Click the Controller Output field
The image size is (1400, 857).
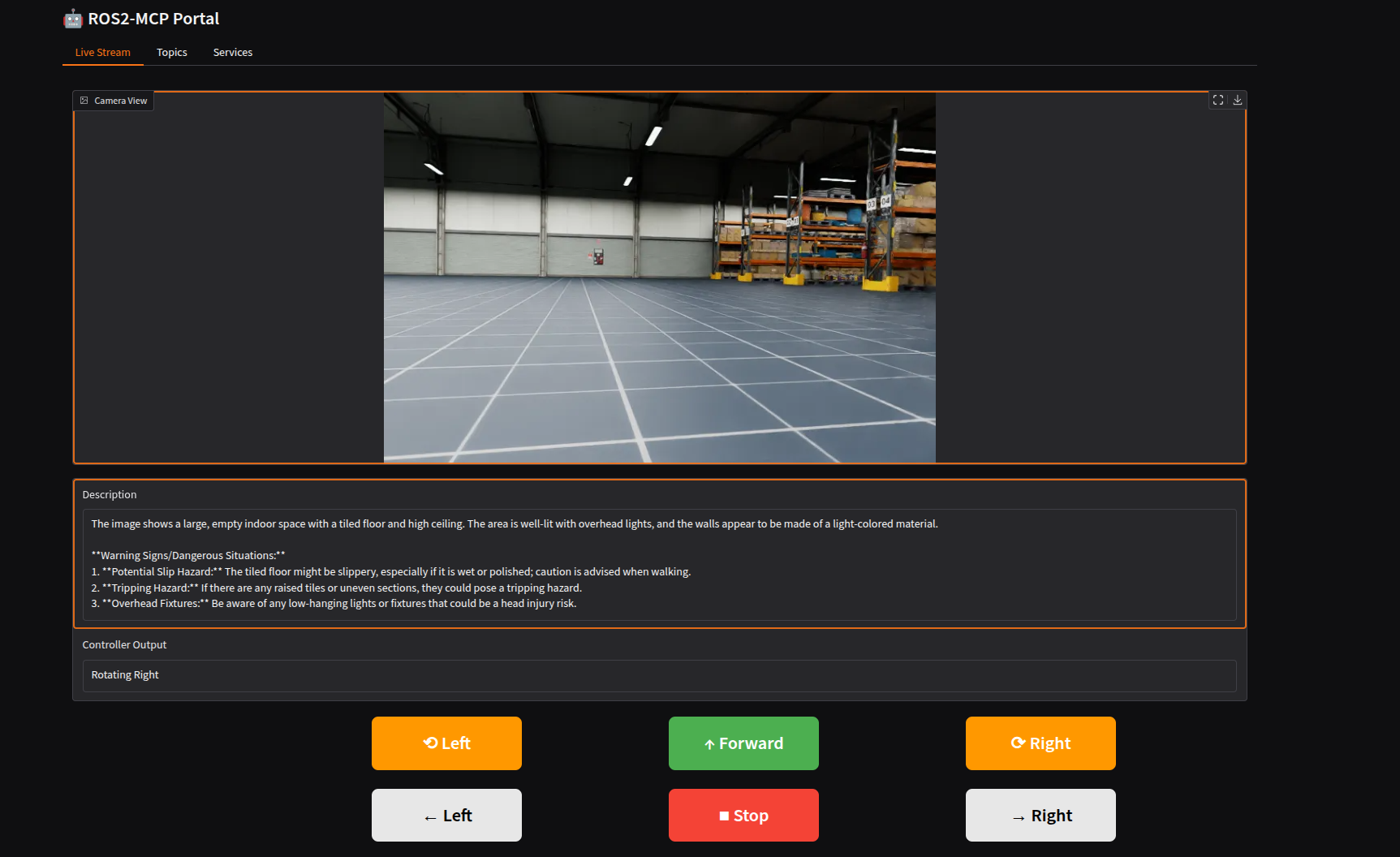coord(660,675)
